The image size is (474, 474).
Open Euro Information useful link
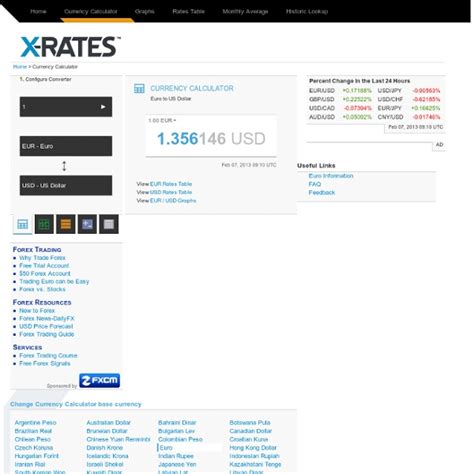point(331,176)
